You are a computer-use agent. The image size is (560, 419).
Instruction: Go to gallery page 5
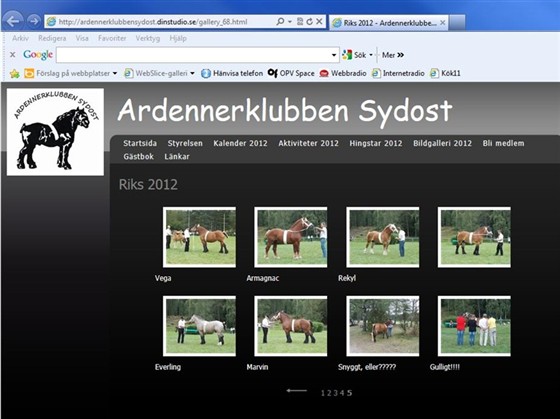coord(349,393)
